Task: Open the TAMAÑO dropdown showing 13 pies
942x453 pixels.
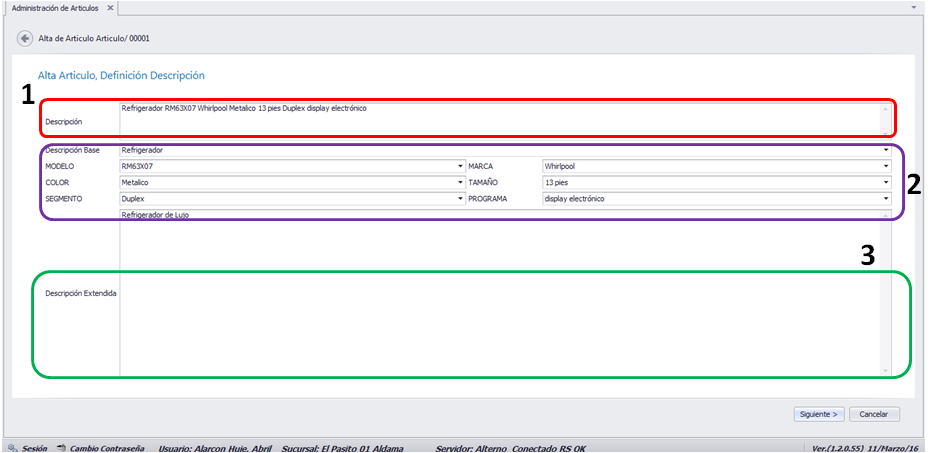Action: [x=886, y=183]
